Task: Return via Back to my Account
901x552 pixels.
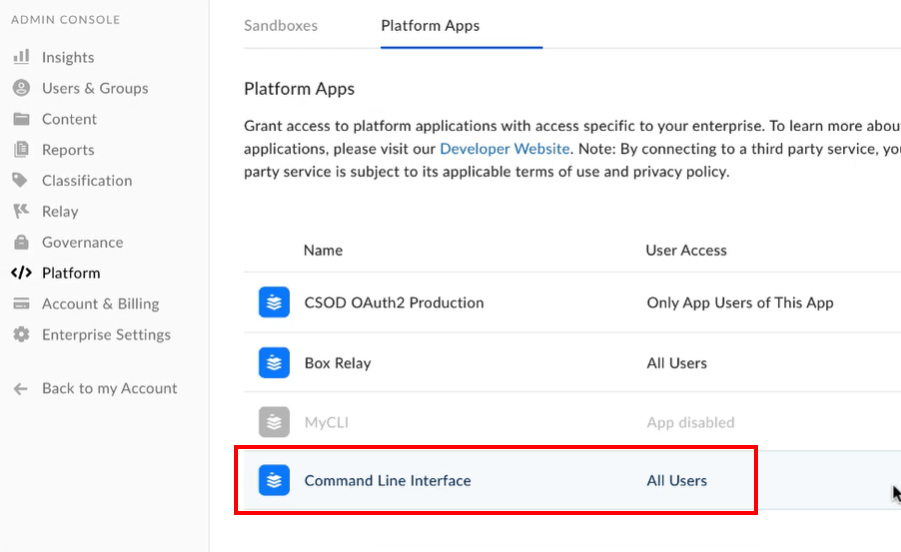Action: click(109, 388)
